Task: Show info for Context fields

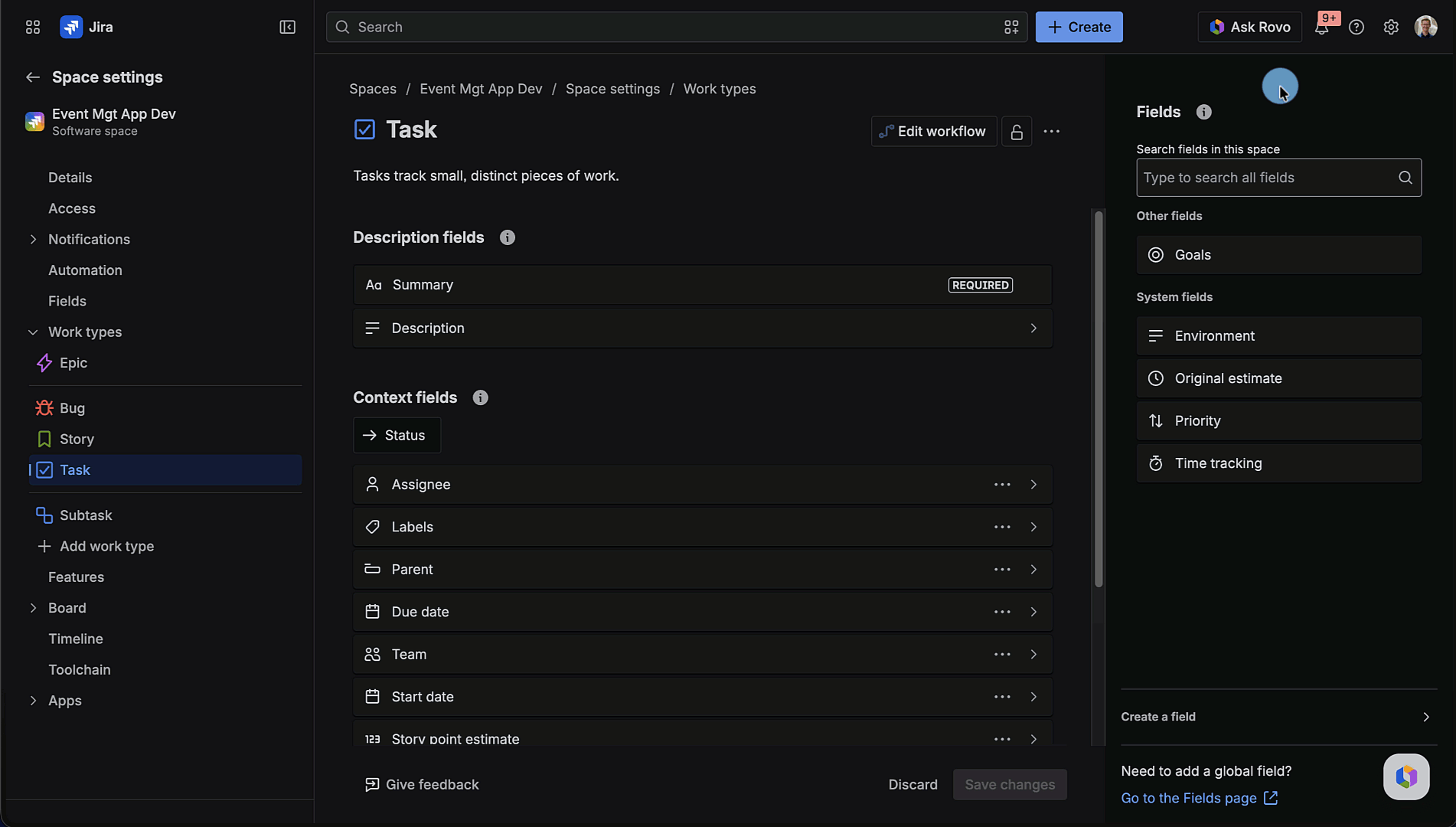Action: coord(480,397)
